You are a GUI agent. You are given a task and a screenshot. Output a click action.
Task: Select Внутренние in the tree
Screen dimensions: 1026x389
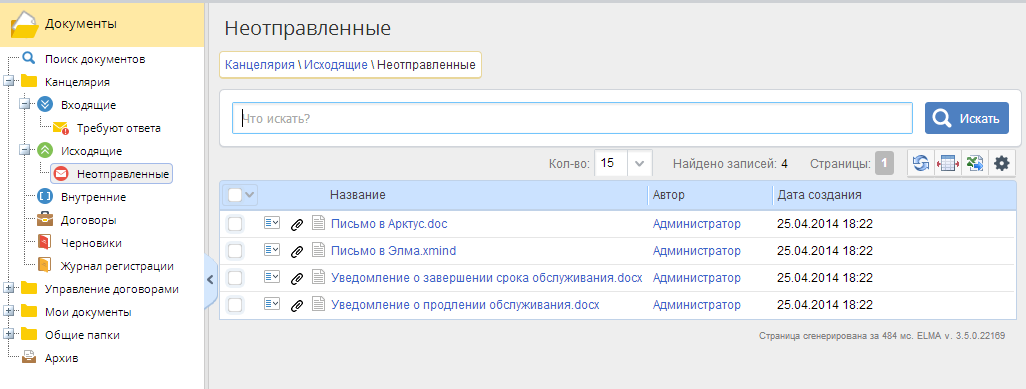[94, 197]
